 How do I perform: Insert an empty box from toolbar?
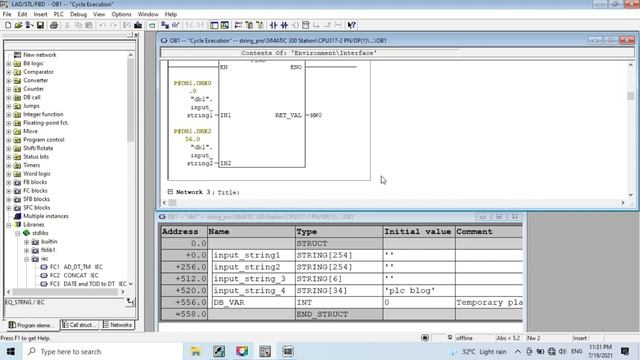(306, 25)
